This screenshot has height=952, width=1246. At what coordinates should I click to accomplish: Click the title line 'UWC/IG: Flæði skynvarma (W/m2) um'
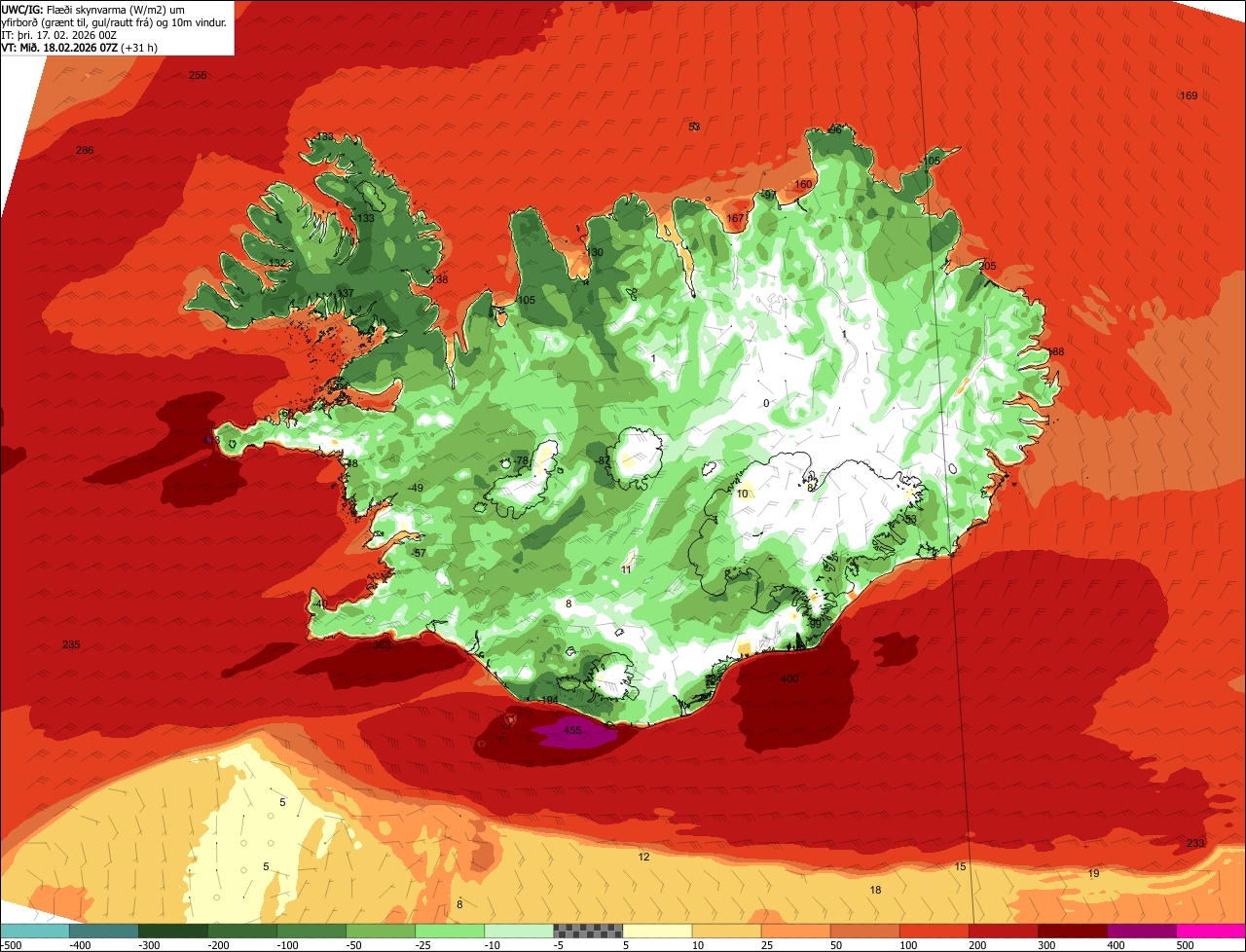(93, 9)
